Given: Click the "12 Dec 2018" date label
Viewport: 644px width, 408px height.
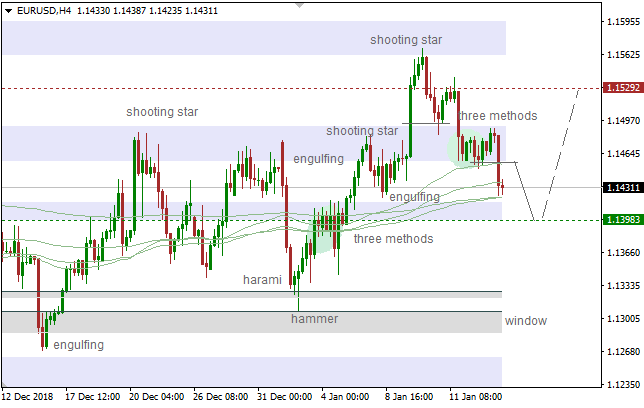Looking at the screenshot, I should tap(27, 396).
